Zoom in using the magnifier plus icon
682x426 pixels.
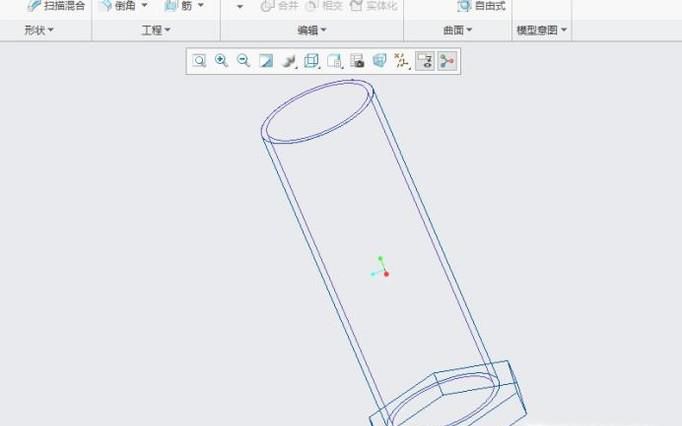point(222,61)
